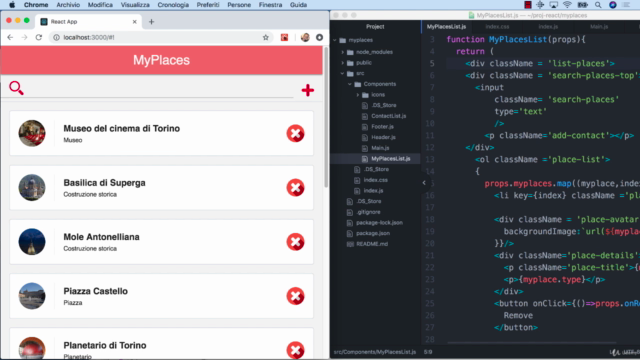Click Museo del cinema di Torino avatar
The image size is (640, 360).
(32, 133)
